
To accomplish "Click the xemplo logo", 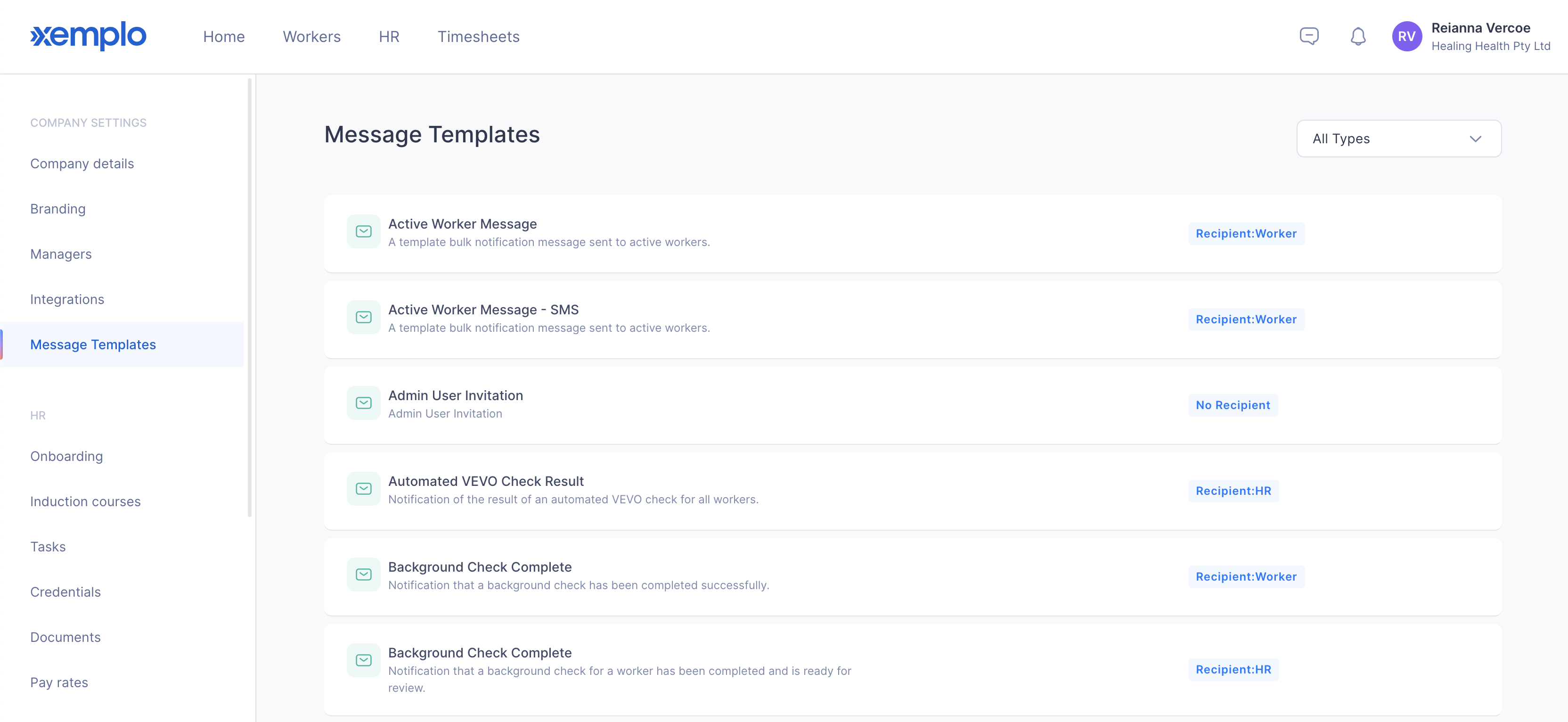I will click(88, 36).
